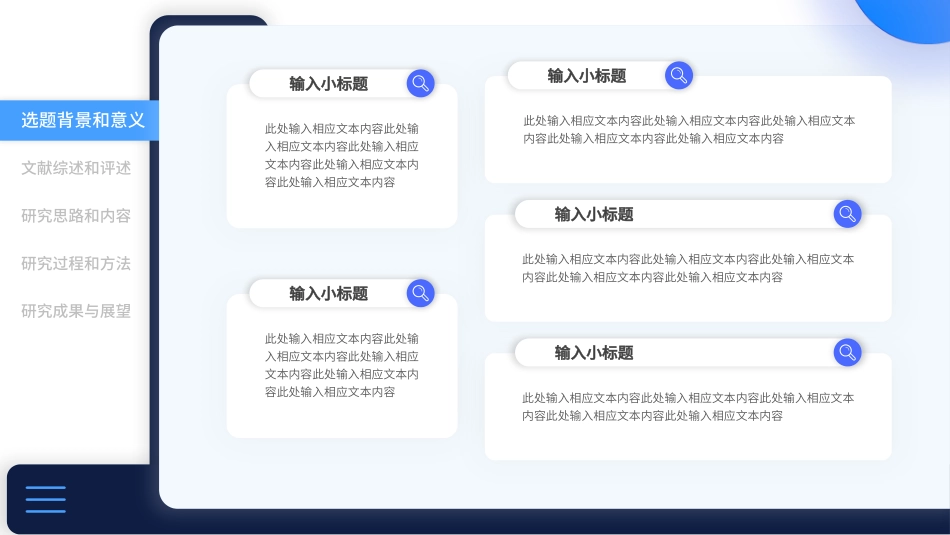This screenshot has height=535, width=950.
Task: Select the 输入小标题 heading of the upper narrow card
Action: 328,84
